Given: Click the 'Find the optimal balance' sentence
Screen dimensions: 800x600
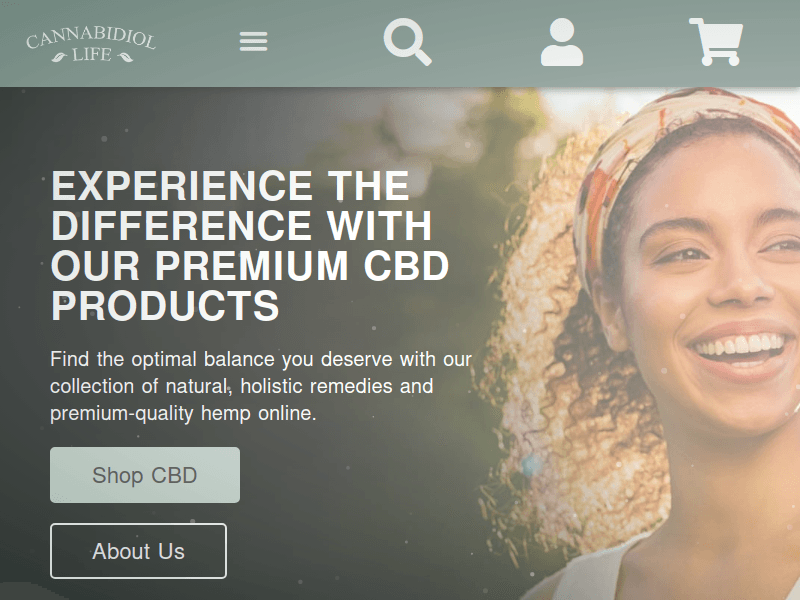Looking at the screenshot, I should pos(261,359).
